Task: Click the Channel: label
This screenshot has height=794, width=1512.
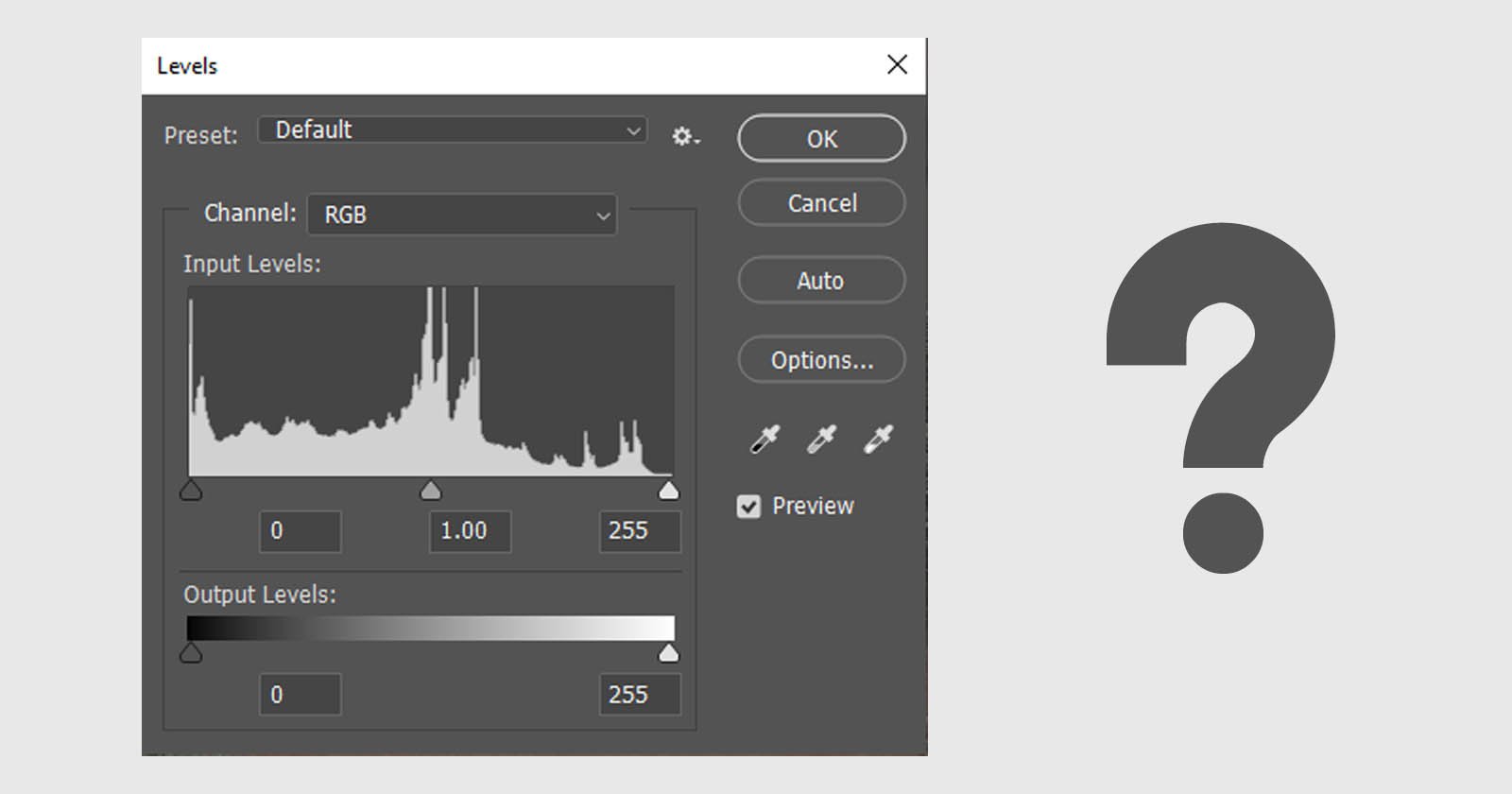Action: tap(250, 214)
